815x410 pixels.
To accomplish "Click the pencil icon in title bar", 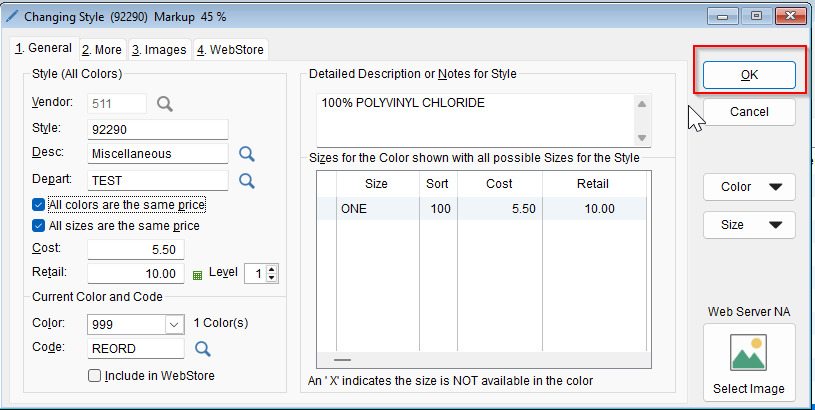I will point(11,17).
